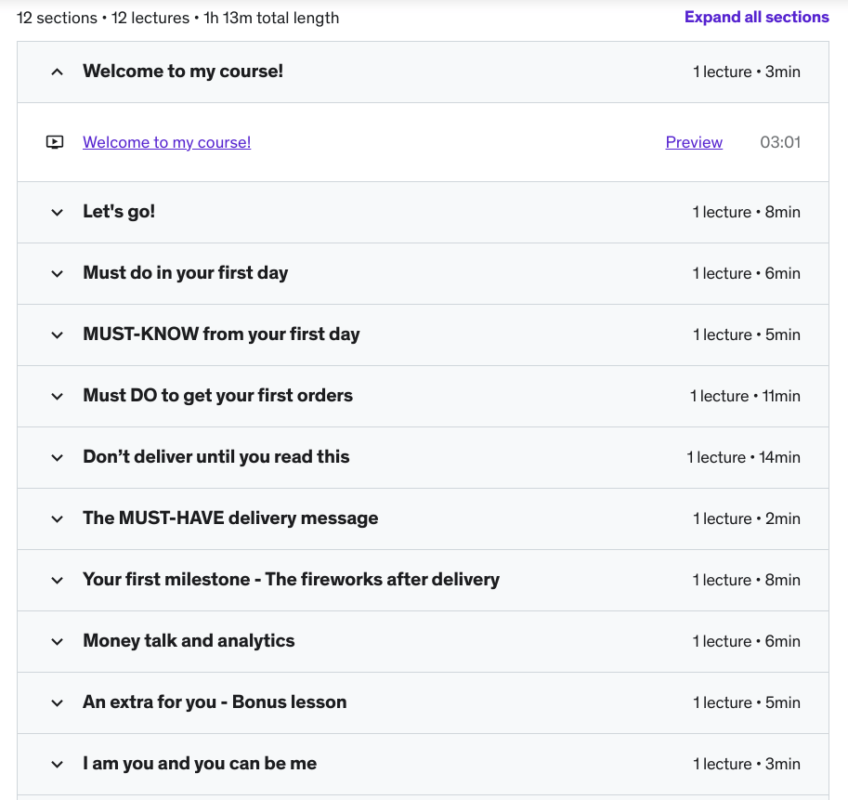The width and height of the screenshot is (848, 800).
Task: Click 'Expand all sections' link
Action: click(756, 17)
